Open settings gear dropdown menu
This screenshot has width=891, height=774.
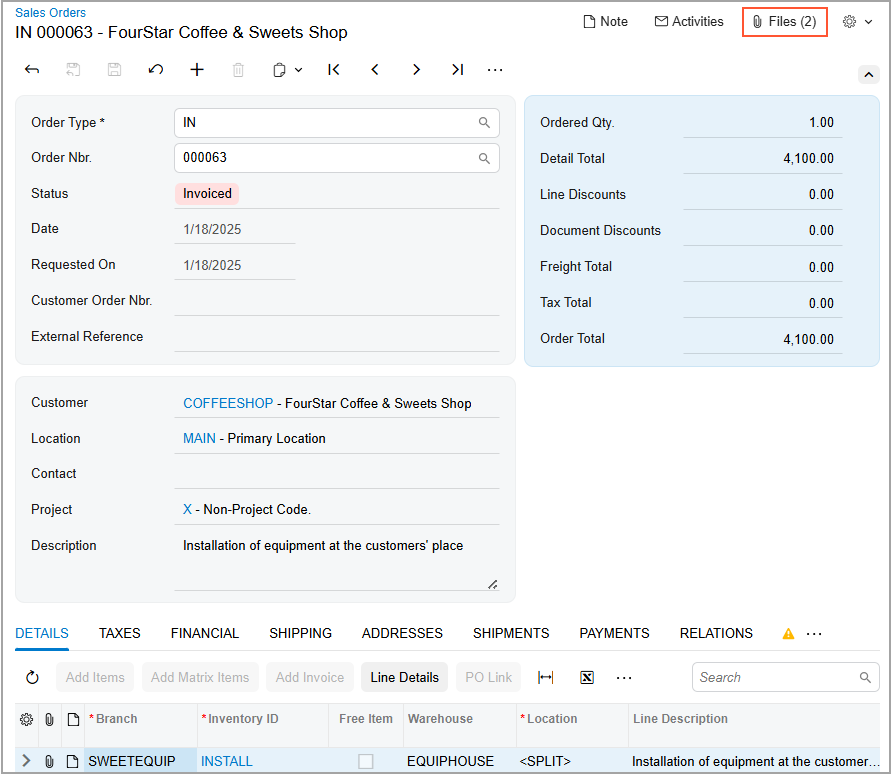pyautogui.click(x=858, y=21)
